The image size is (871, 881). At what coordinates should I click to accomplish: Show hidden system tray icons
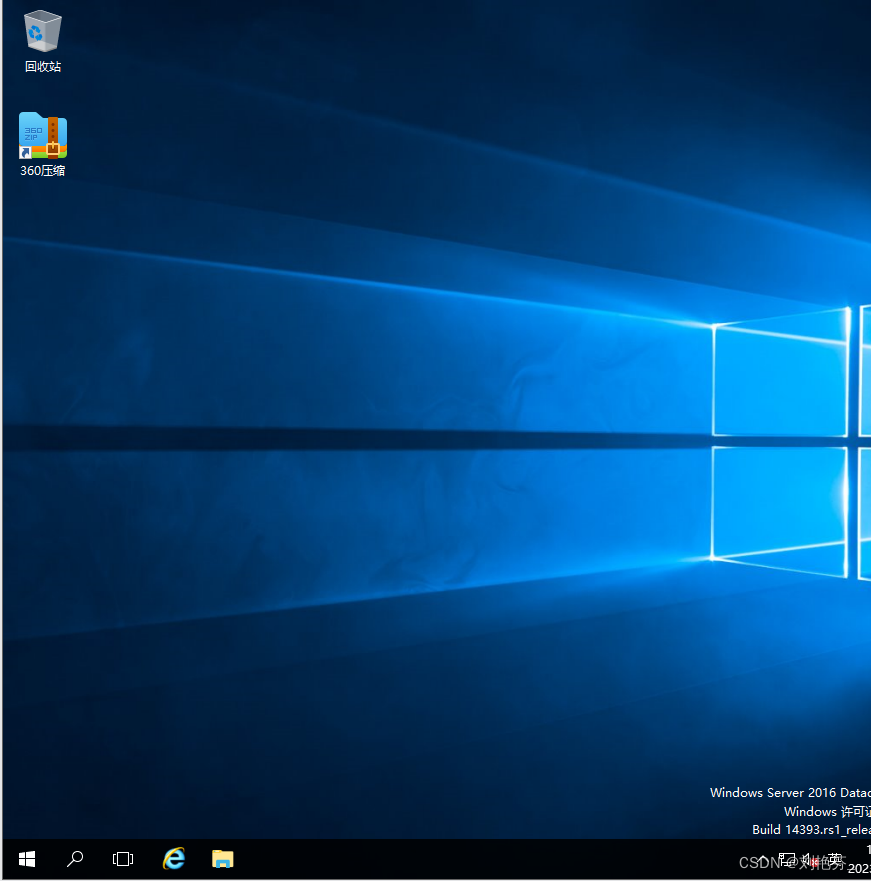[x=763, y=860]
